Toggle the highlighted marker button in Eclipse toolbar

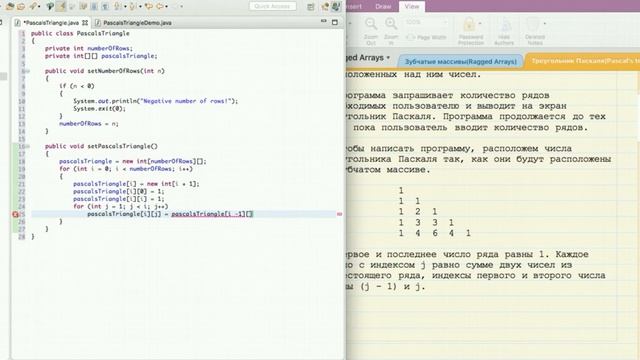point(61,6)
